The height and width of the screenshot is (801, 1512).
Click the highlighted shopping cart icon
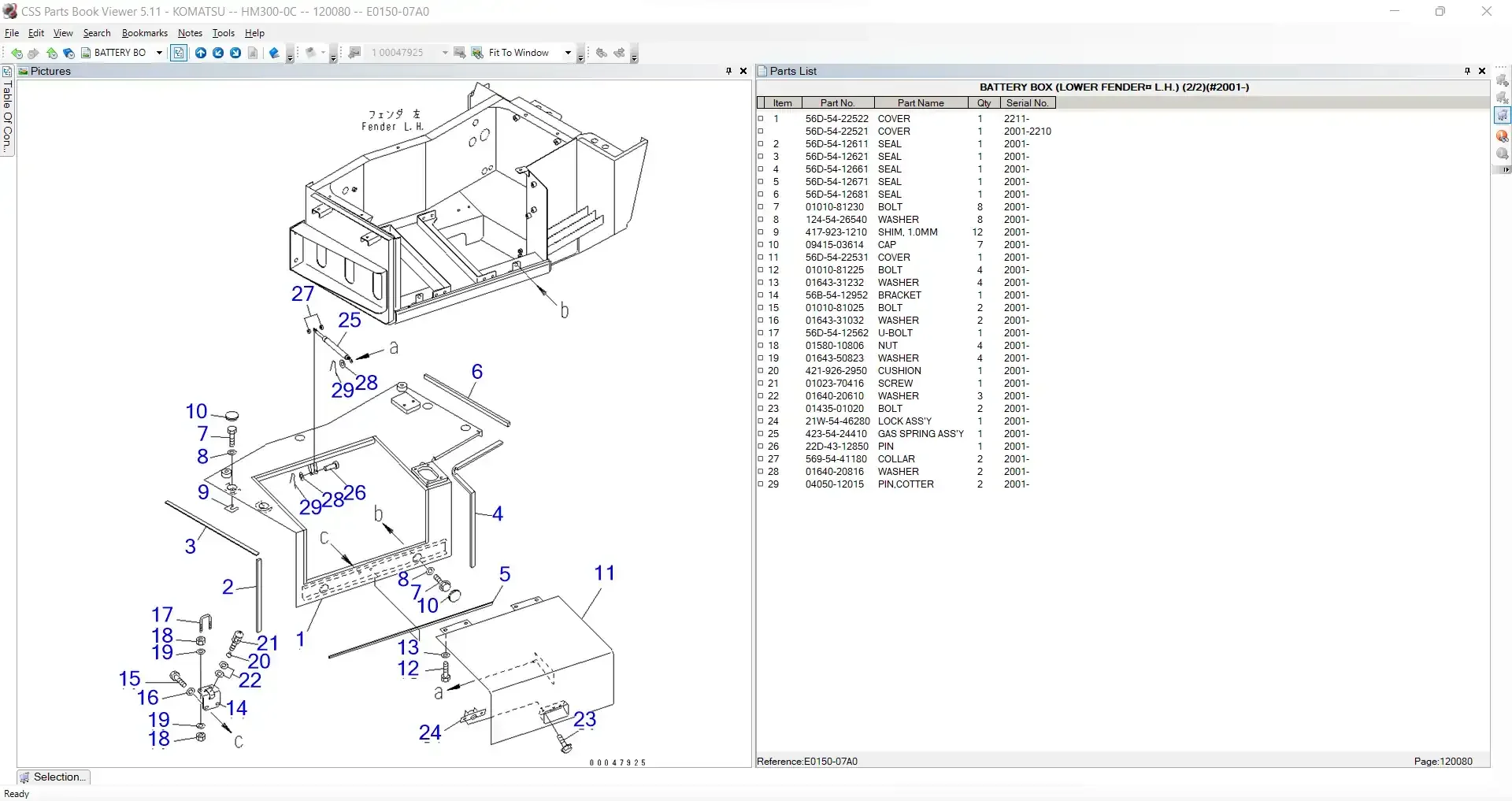[x=1503, y=116]
